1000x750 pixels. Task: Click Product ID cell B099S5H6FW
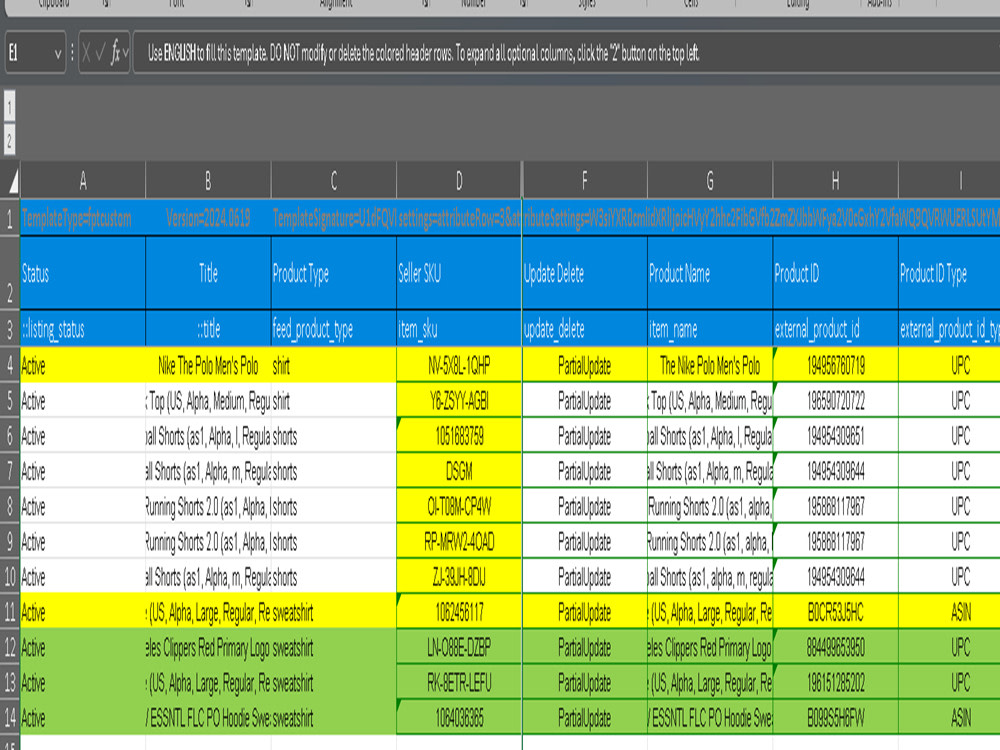[x=835, y=717]
